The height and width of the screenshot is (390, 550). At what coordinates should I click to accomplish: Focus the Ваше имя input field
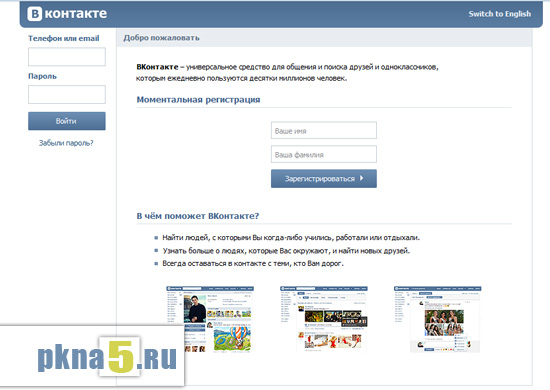tap(324, 130)
